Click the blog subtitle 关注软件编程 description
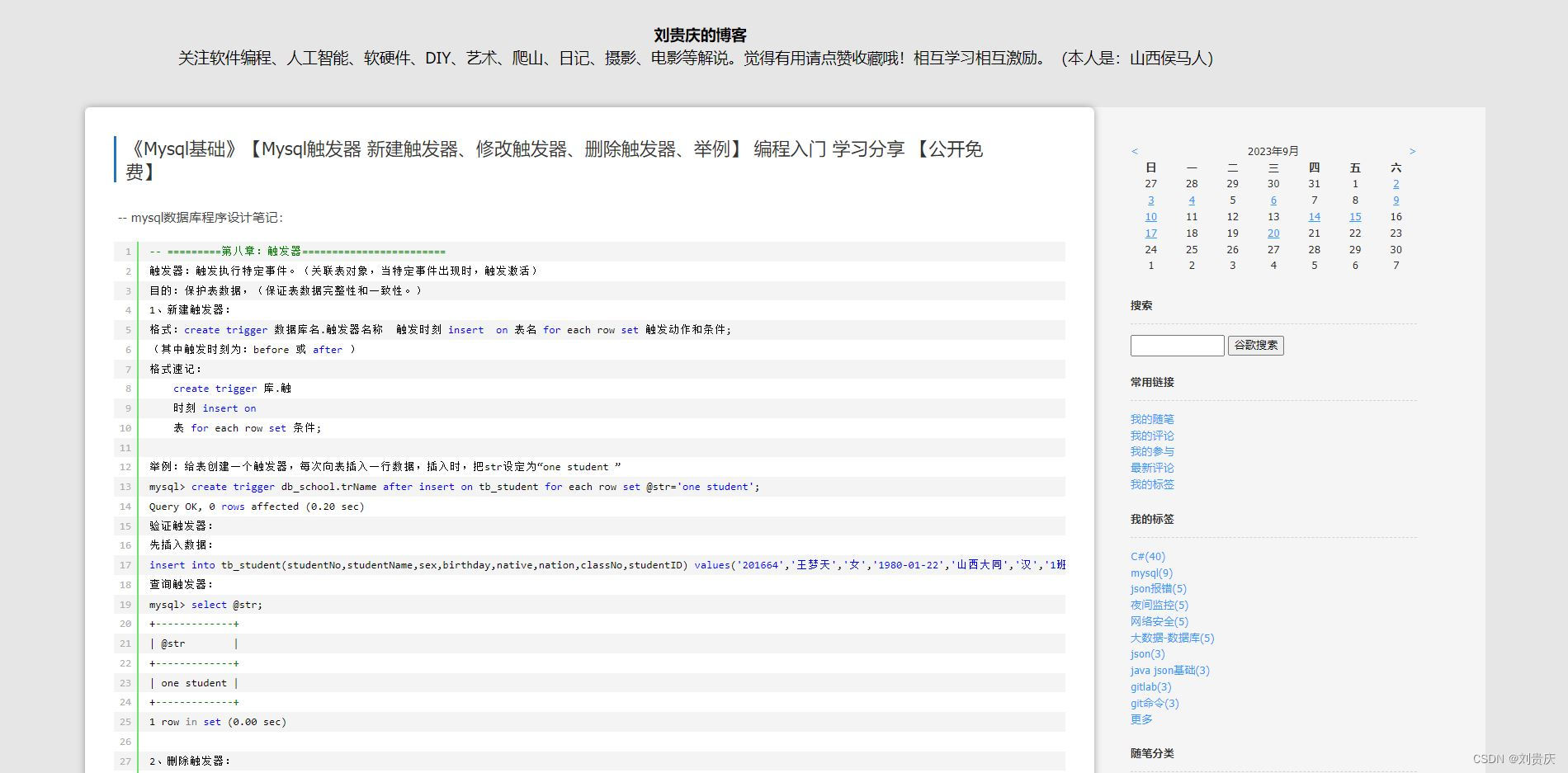 click(x=696, y=59)
